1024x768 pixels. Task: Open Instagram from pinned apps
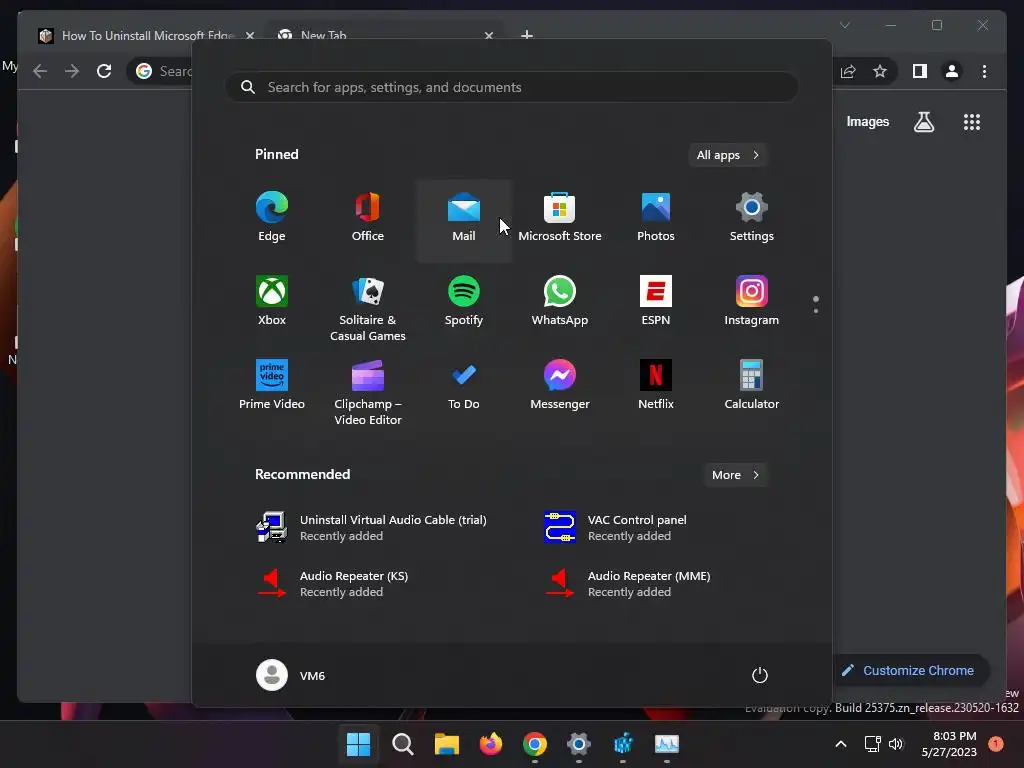click(752, 301)
